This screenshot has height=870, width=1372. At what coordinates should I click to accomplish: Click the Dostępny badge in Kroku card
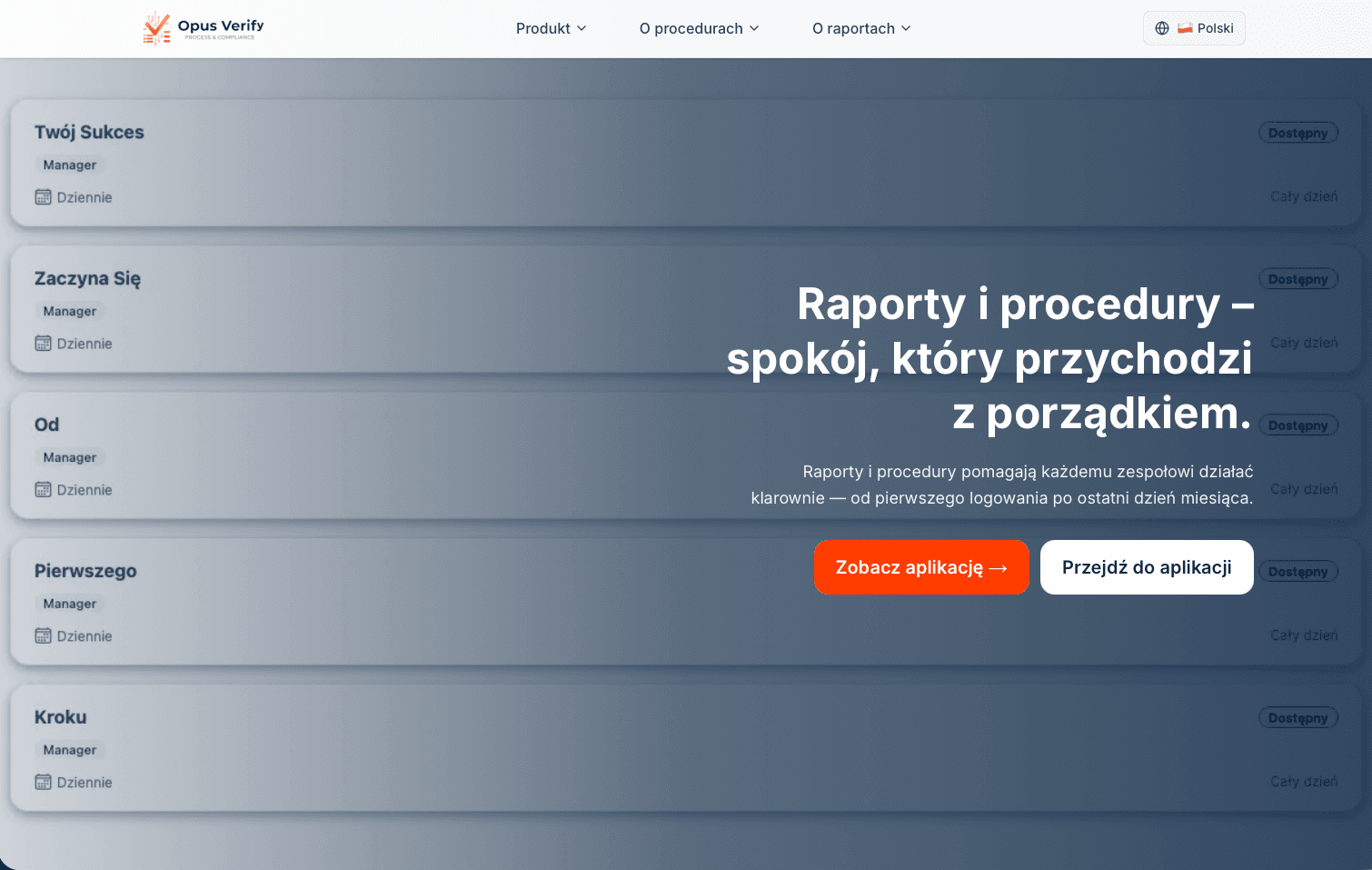(x=1297, y=718)
